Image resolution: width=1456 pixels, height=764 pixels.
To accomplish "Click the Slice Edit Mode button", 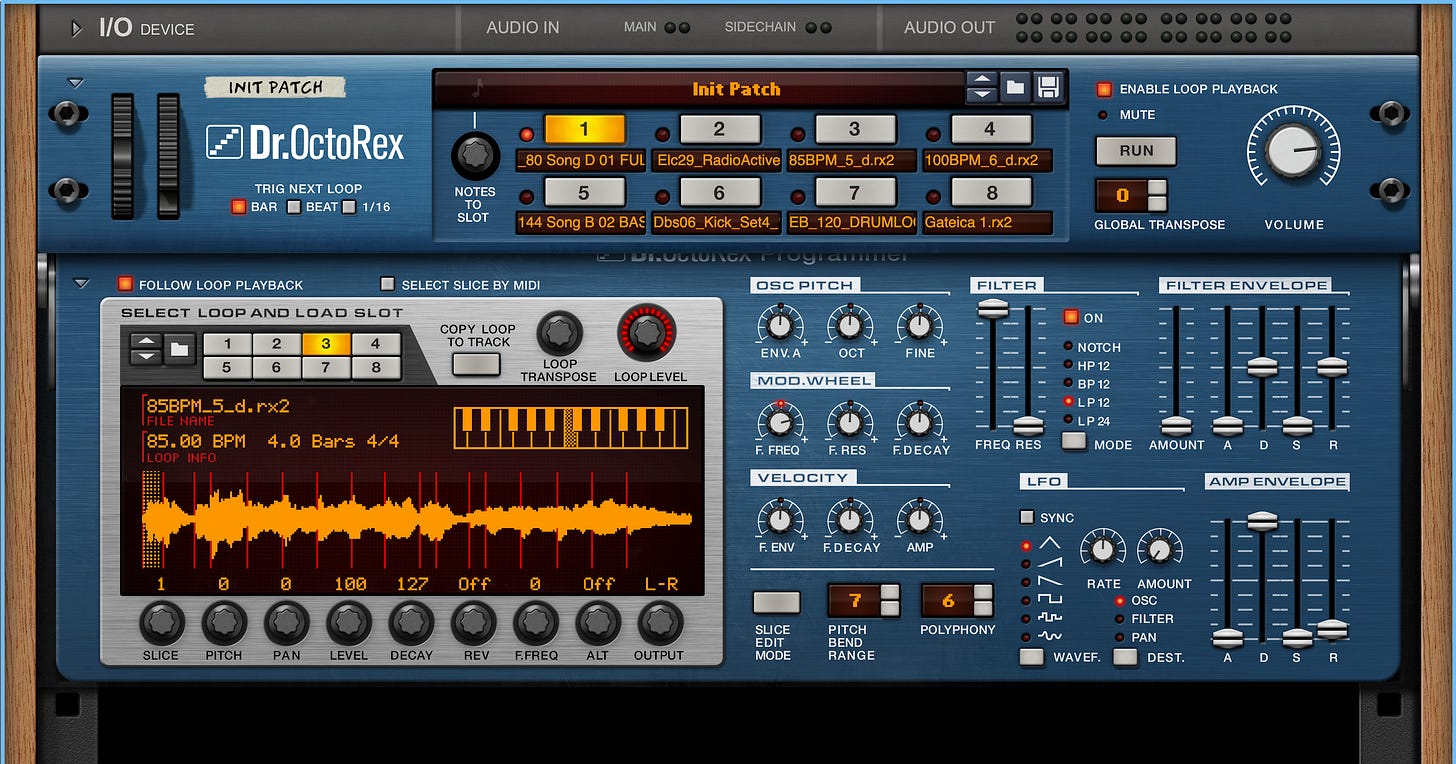I will tap(776, 602).
